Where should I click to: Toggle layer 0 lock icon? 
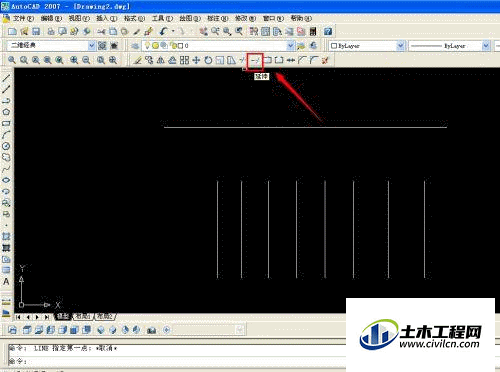(x=174, y=46)
